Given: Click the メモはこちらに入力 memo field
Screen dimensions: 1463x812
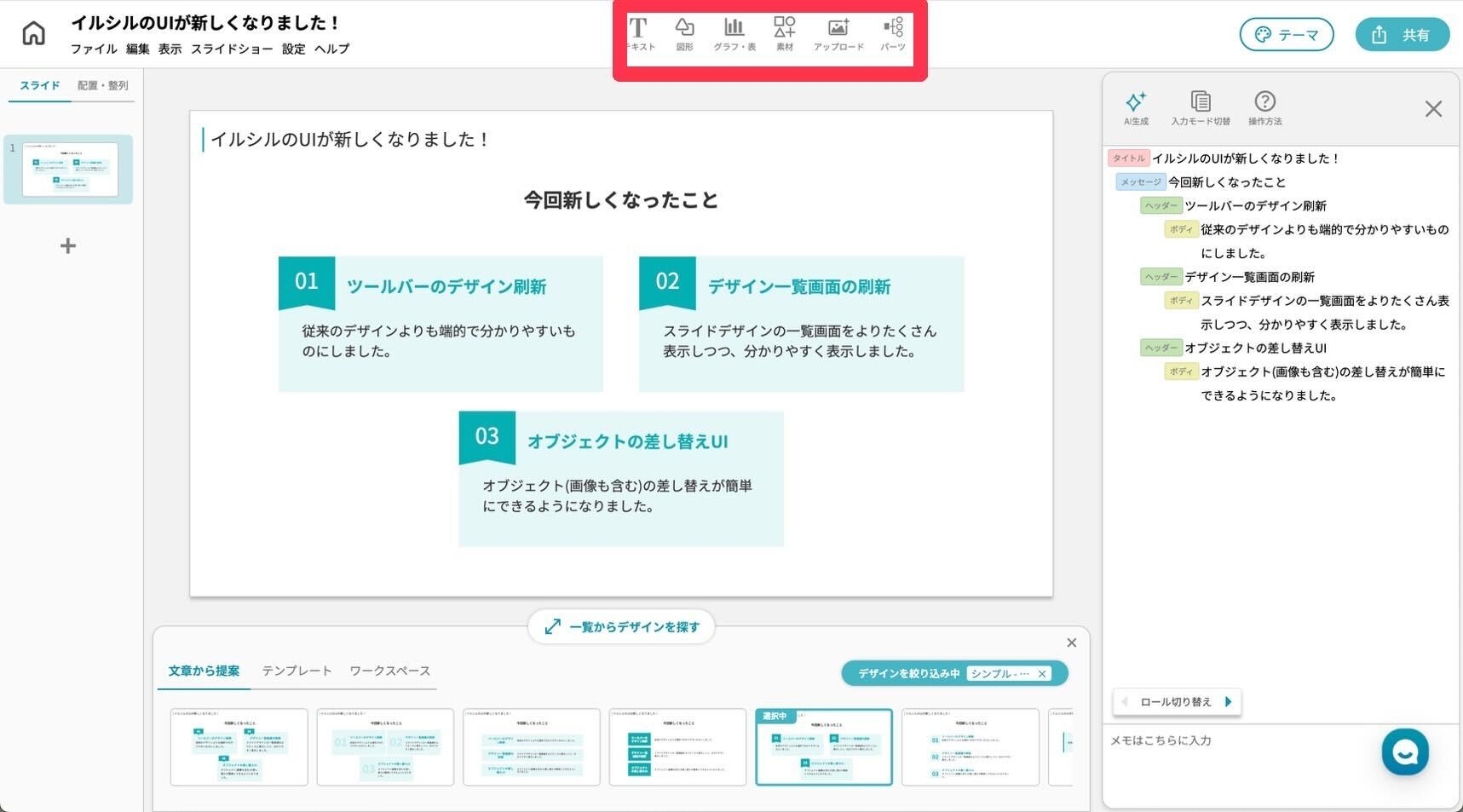Looking at the screenshot, I should [1235, 741].
